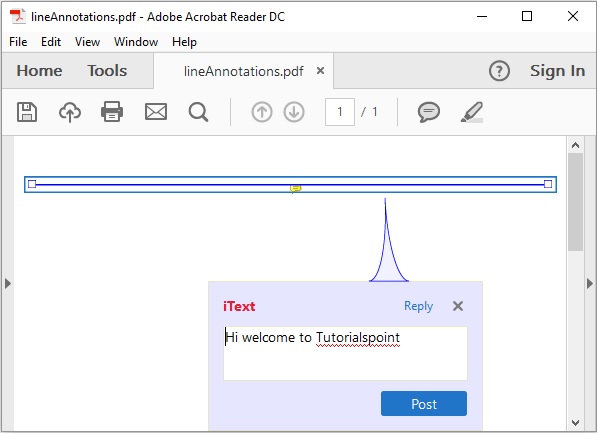Click the misspelled word Tutorialspoint
This screenshot has height=434, width=598.
point(358,338)
